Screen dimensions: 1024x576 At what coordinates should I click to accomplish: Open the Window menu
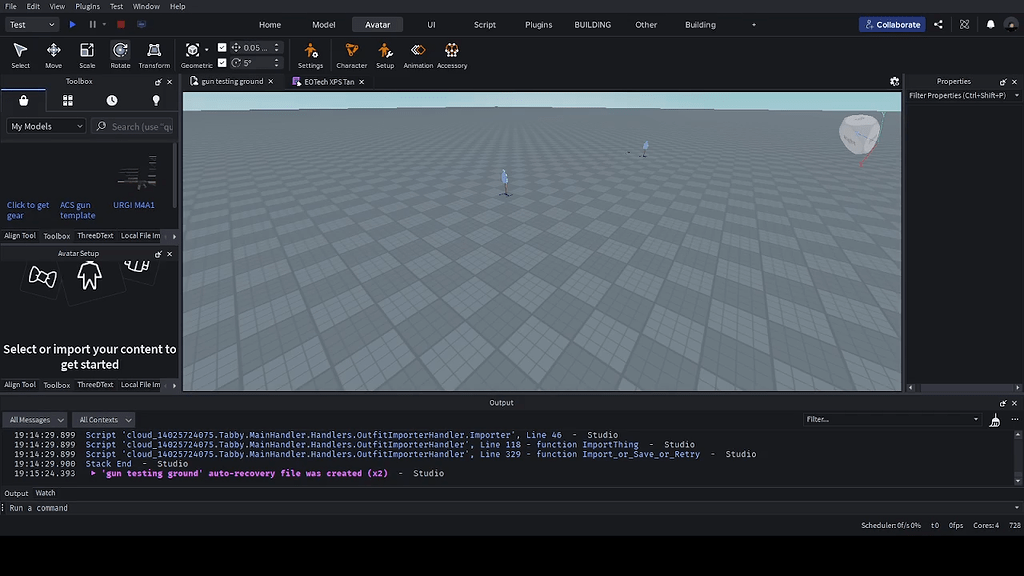146,7
